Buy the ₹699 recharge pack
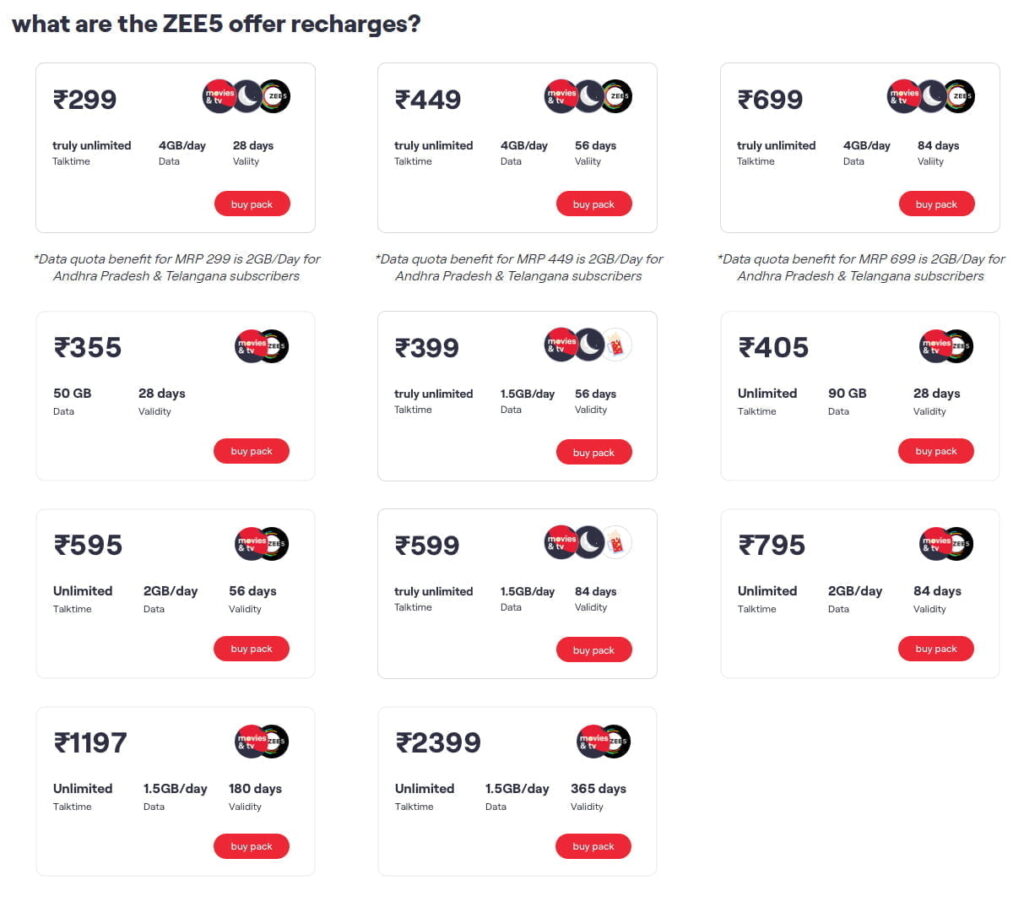This screenshot has width=1024, height=913. pos(936,204)
